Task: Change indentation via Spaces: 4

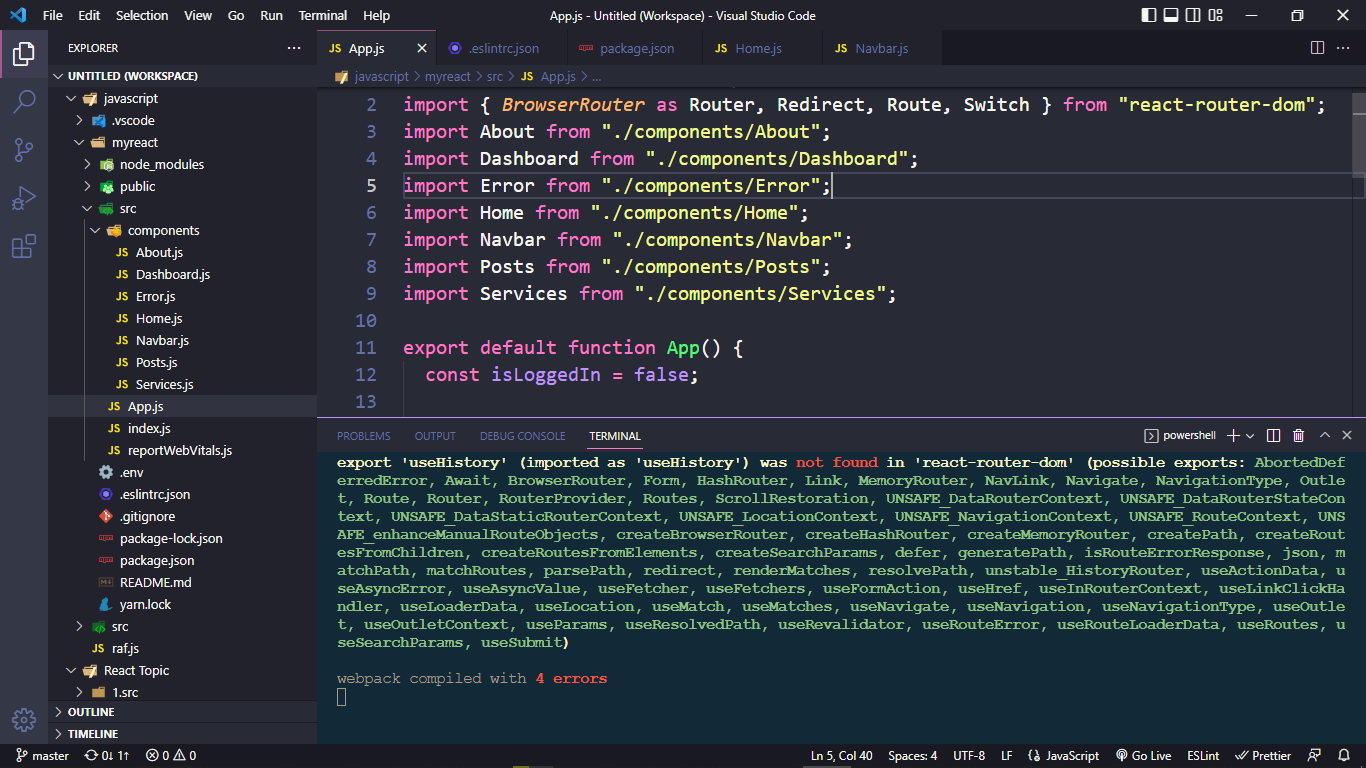Action: 913,756
